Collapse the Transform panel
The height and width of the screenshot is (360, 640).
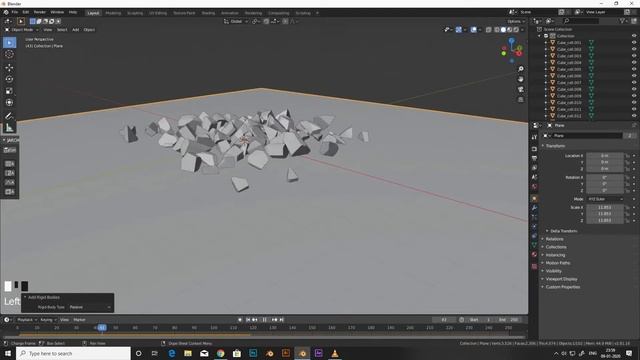555,146
